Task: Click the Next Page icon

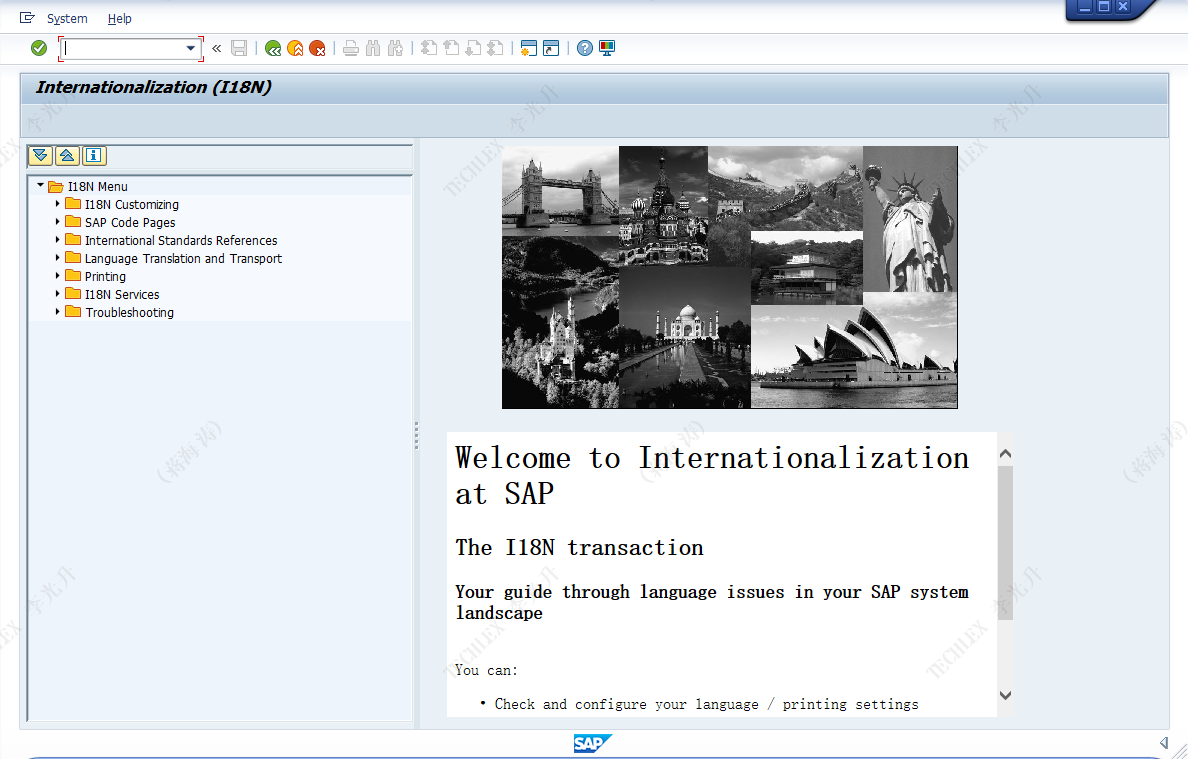Action: 474,48
